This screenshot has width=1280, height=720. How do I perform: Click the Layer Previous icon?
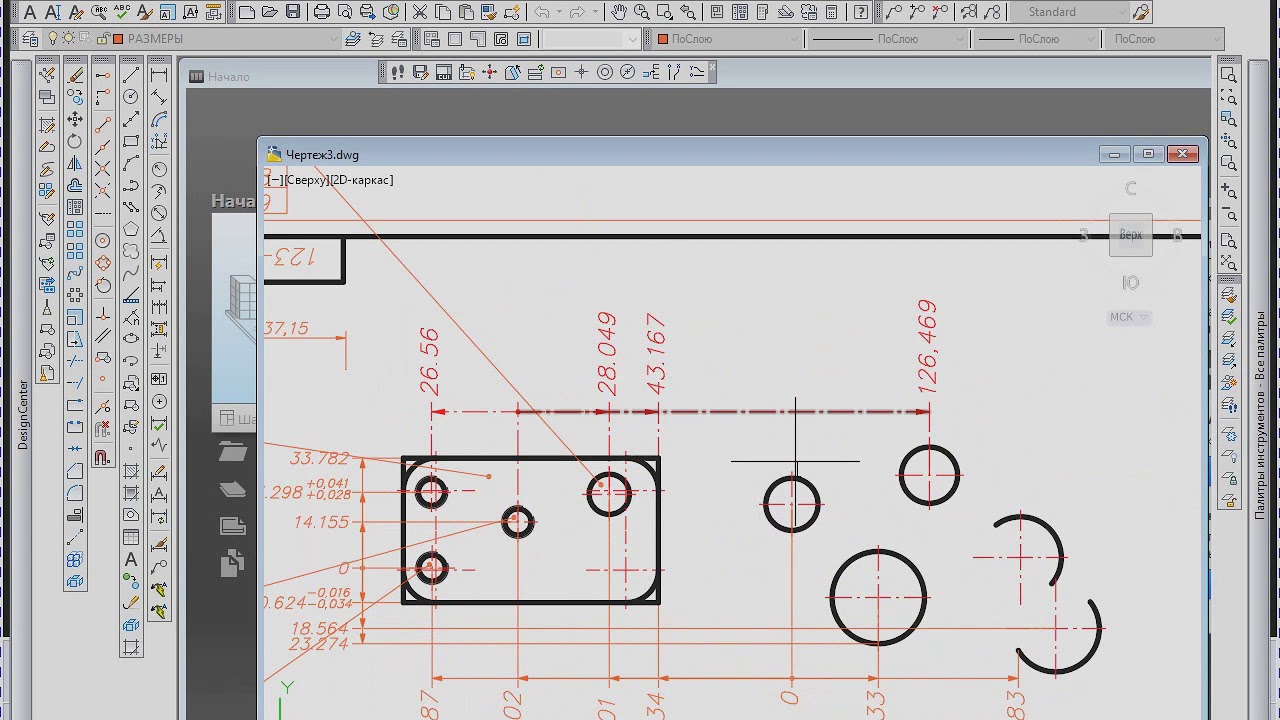click(x=378, y=39)
